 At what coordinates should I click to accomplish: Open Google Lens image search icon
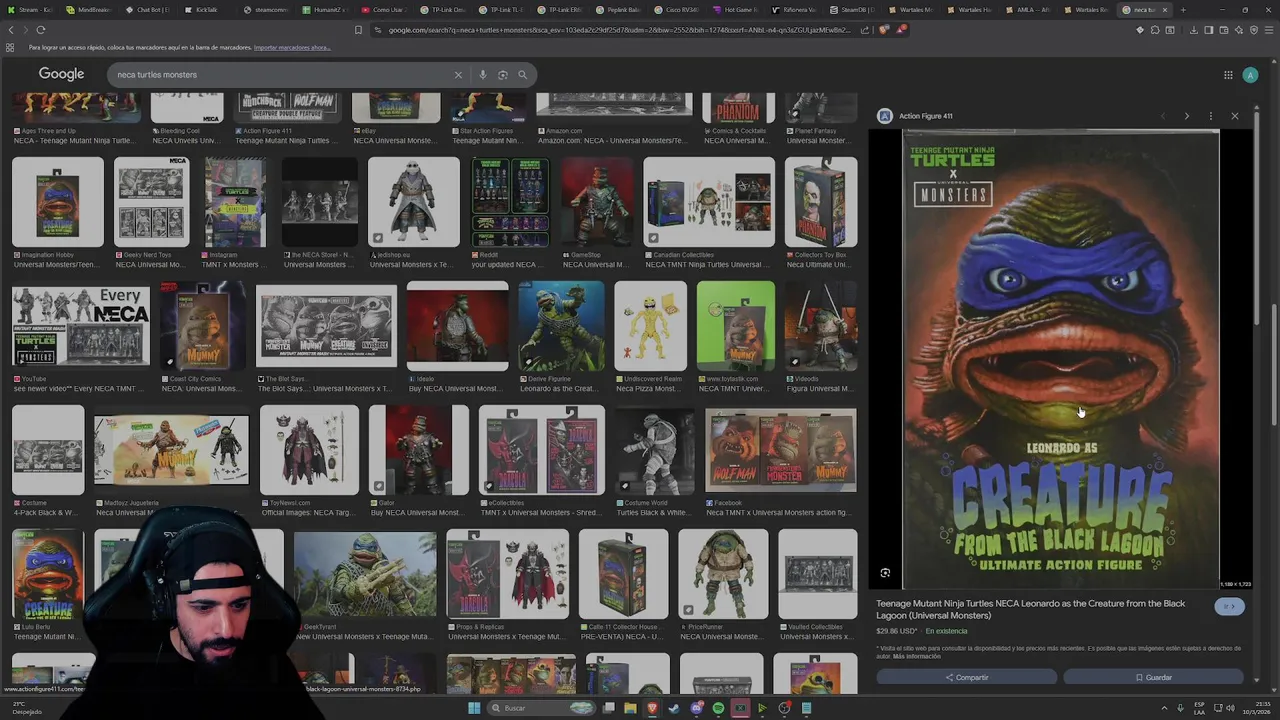point(503,75)
